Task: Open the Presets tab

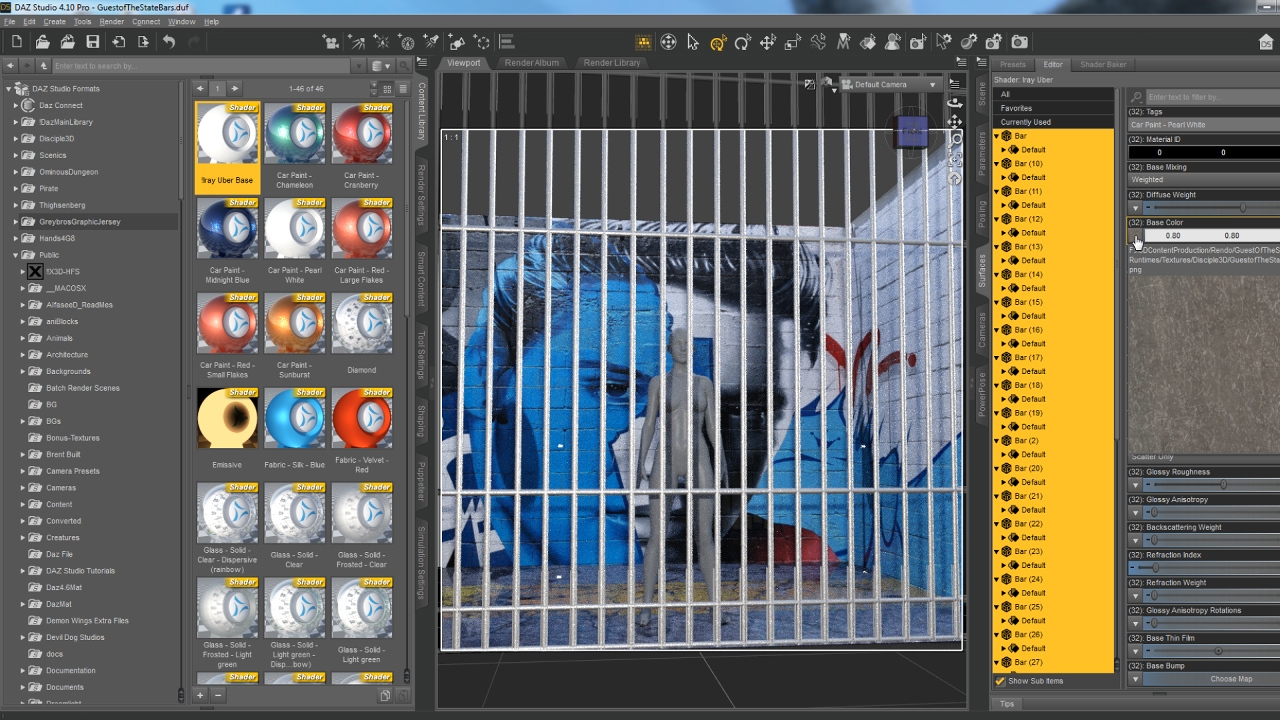Action: [x=1013, y=65]
